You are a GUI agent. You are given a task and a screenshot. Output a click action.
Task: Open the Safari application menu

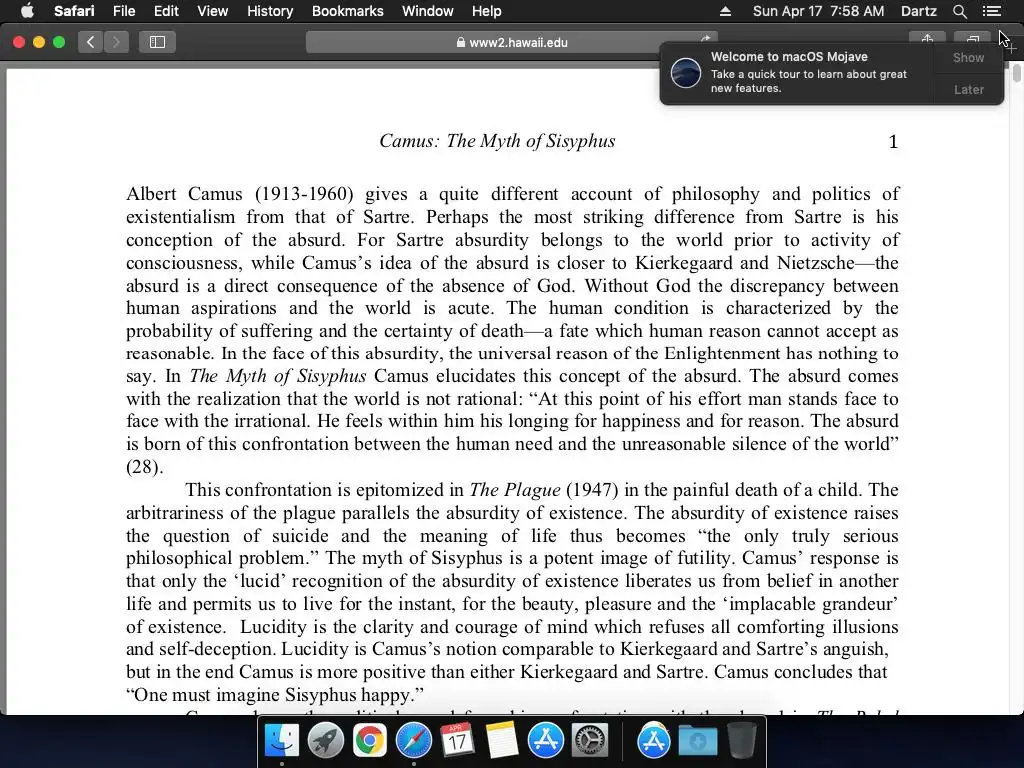[74, 11]
